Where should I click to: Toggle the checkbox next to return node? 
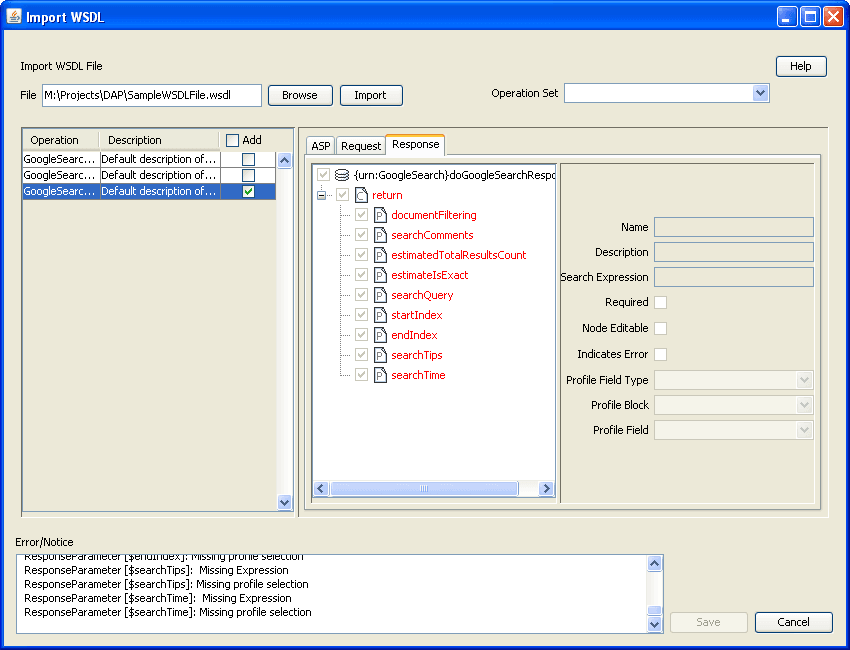click(342, 195)
